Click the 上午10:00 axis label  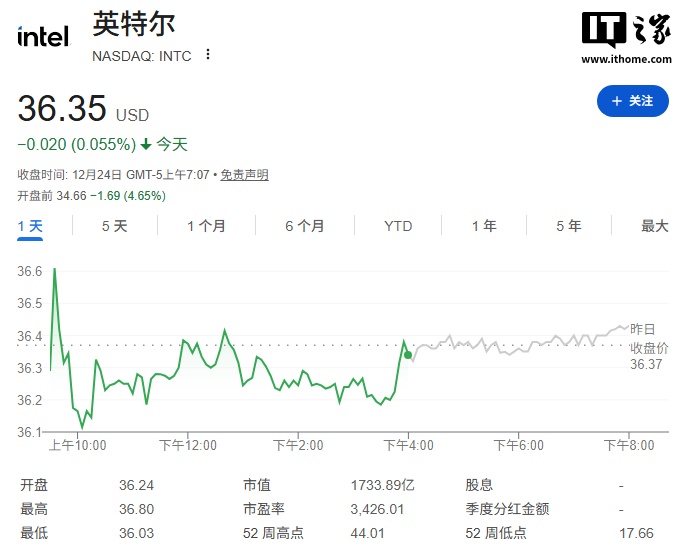[x=77, y=445]
